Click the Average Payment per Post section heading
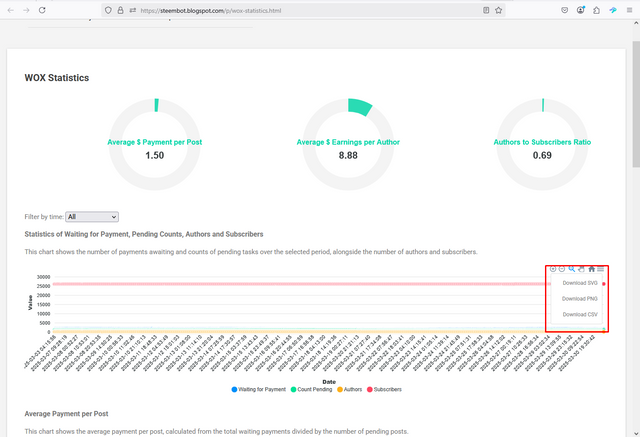The height and width of the screenshot is (437, 640). point(66,414)
